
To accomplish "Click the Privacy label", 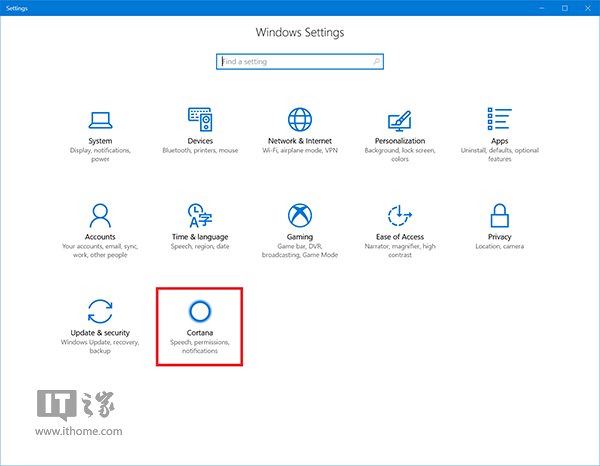I will pos(499,237).
